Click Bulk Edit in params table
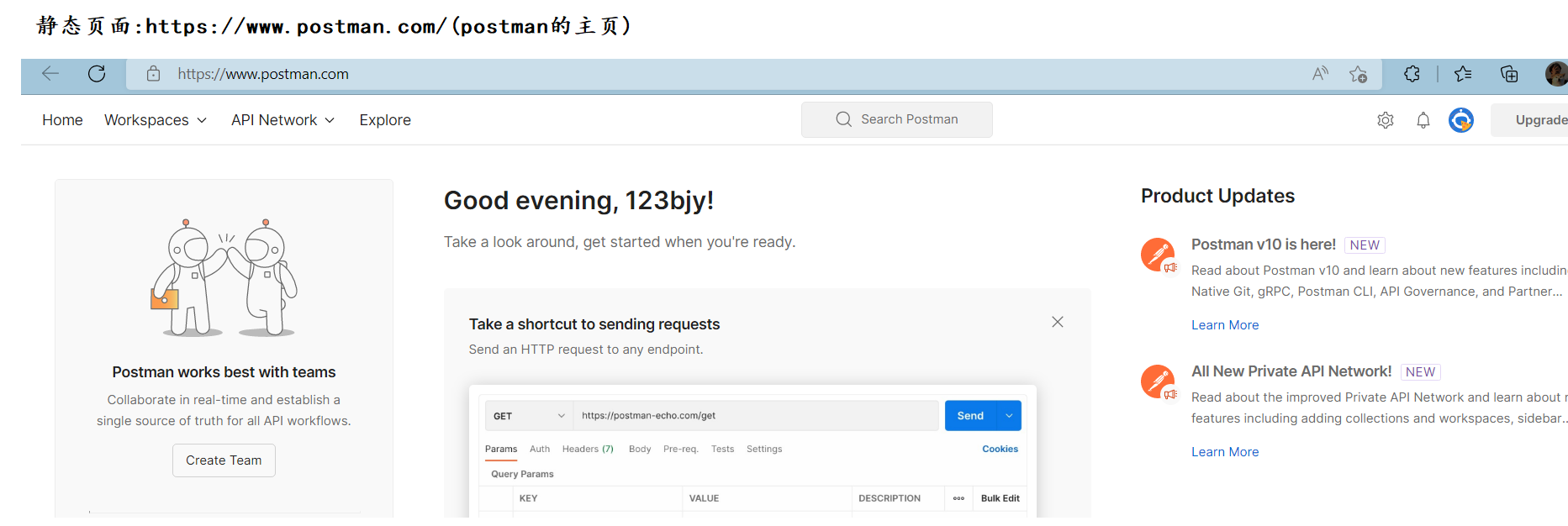The image size is (1568, 526). pos(1000,498)
